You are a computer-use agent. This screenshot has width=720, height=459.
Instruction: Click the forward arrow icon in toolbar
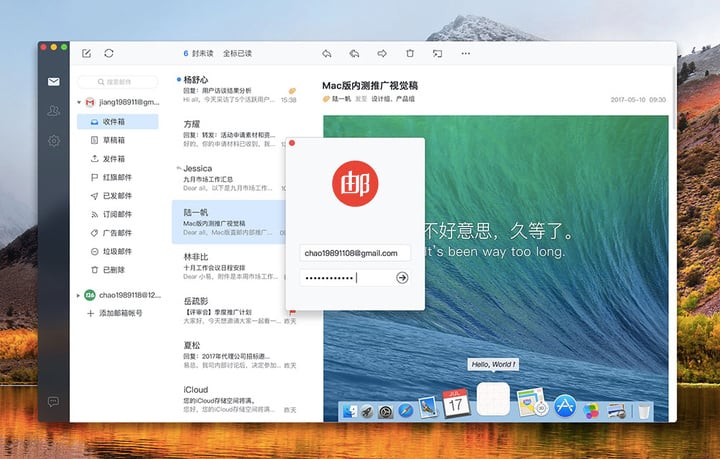pyautogui.click(x=382, y=54)
